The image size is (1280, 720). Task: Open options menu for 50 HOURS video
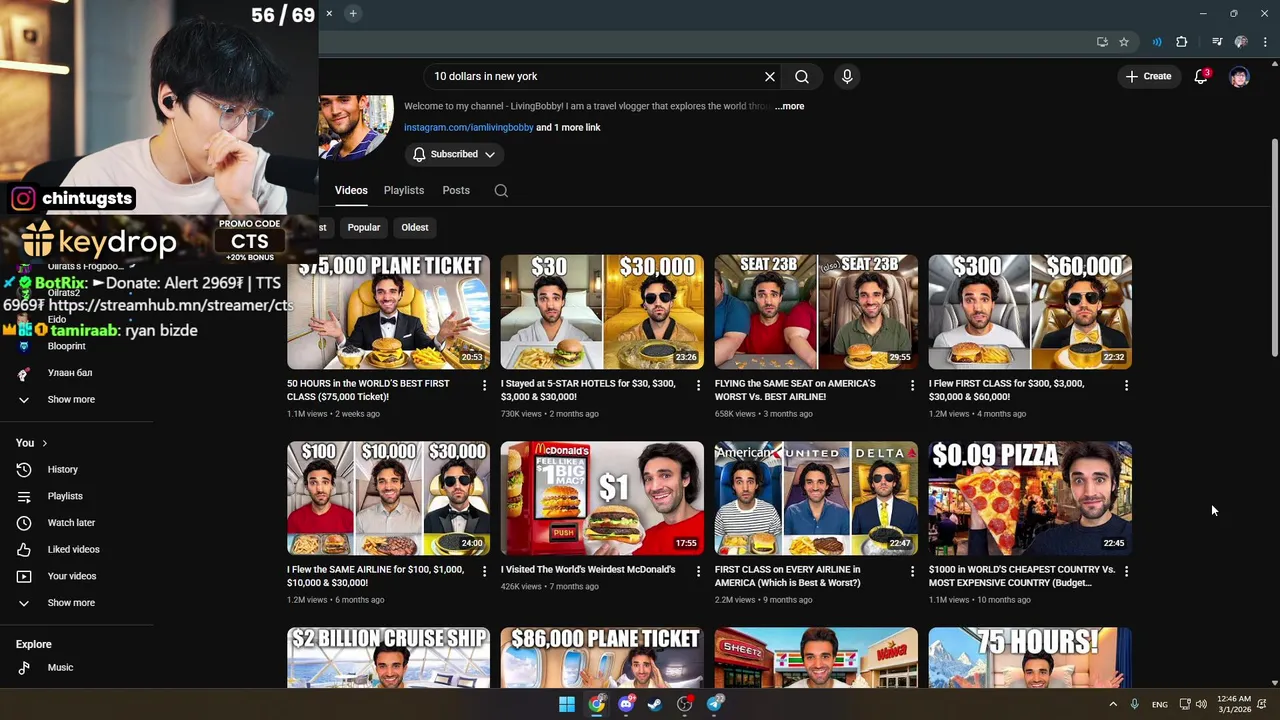tap(485, 385)
